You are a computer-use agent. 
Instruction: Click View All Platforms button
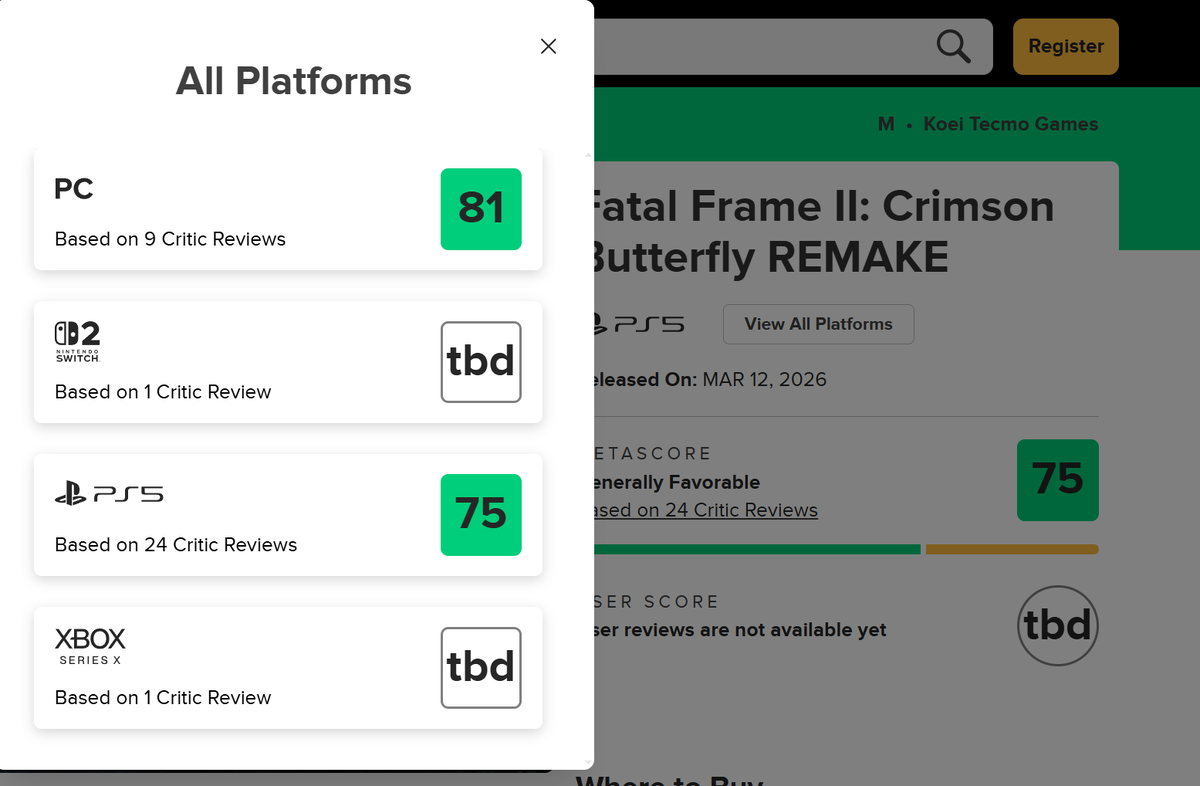click(818, 324)
